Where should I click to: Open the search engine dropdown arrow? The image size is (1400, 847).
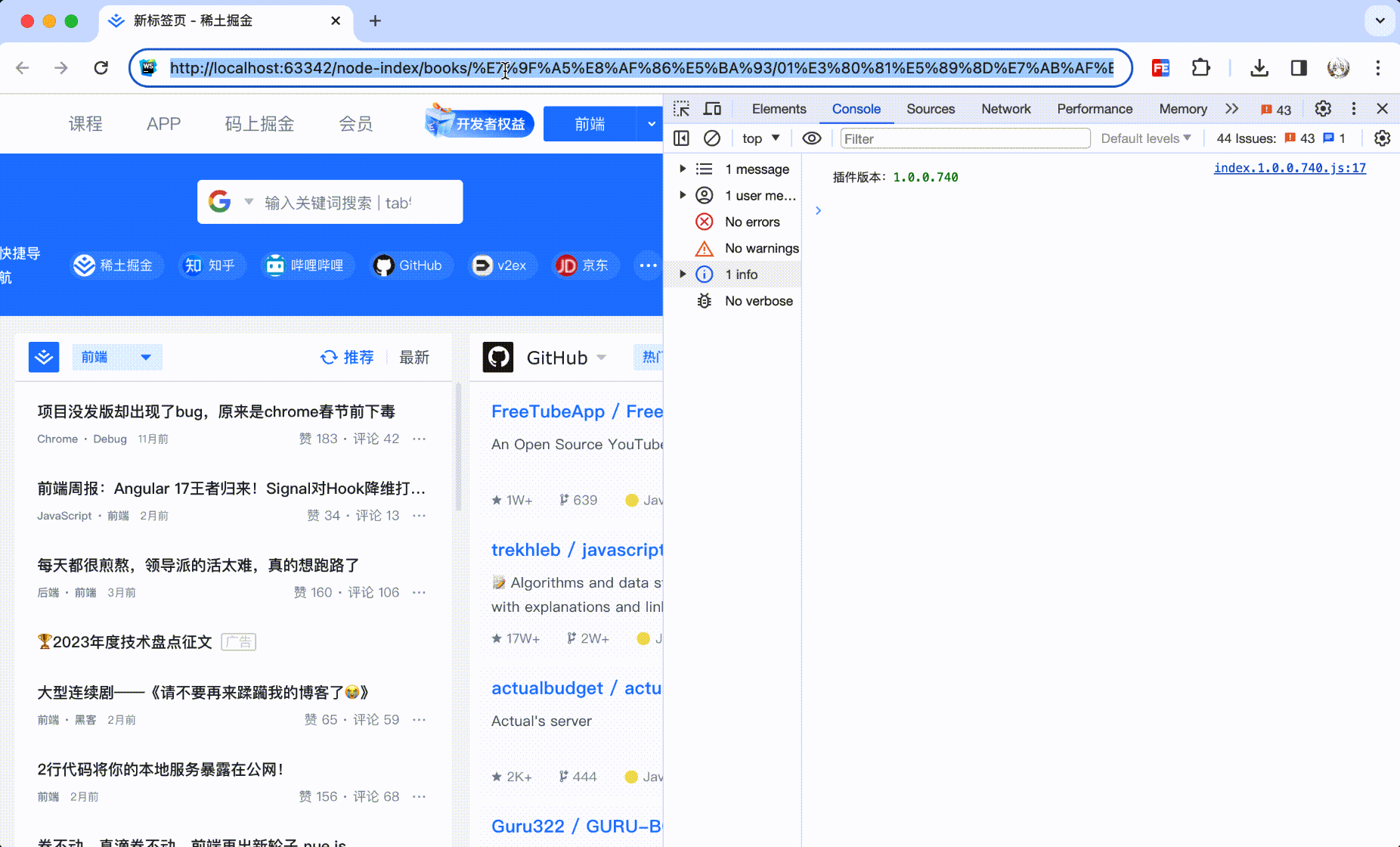pyautogui.click(x=249, y=202)
